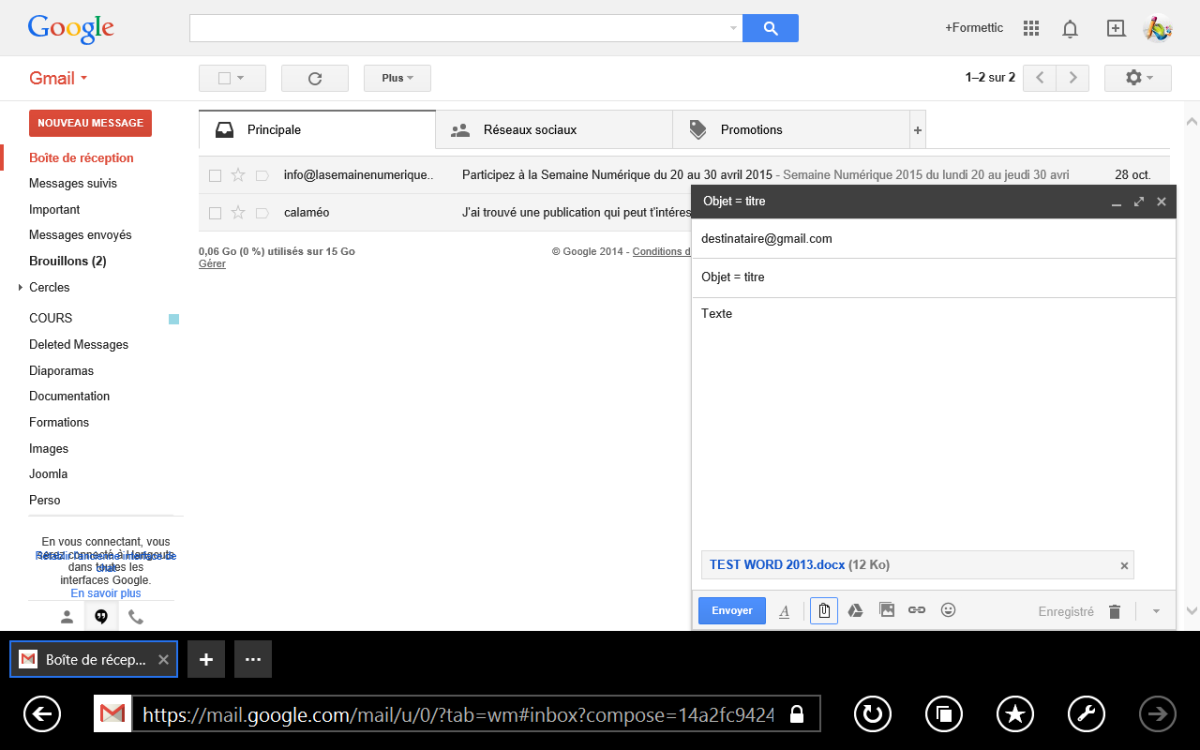Click the En savoir plus link
Screen dimensions: 1200x750
[x=105, y=593]
